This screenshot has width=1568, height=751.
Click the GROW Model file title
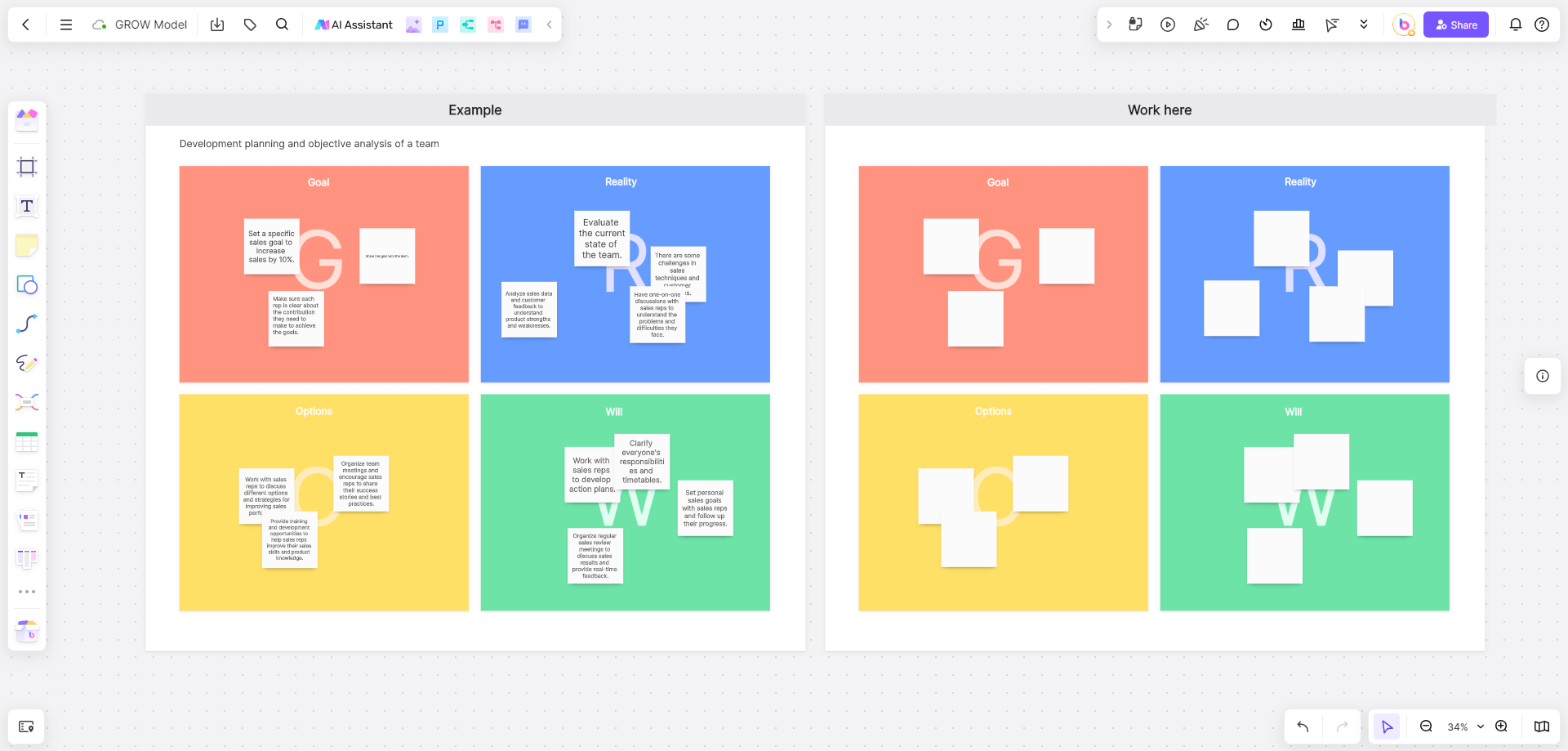click(151, 25)
